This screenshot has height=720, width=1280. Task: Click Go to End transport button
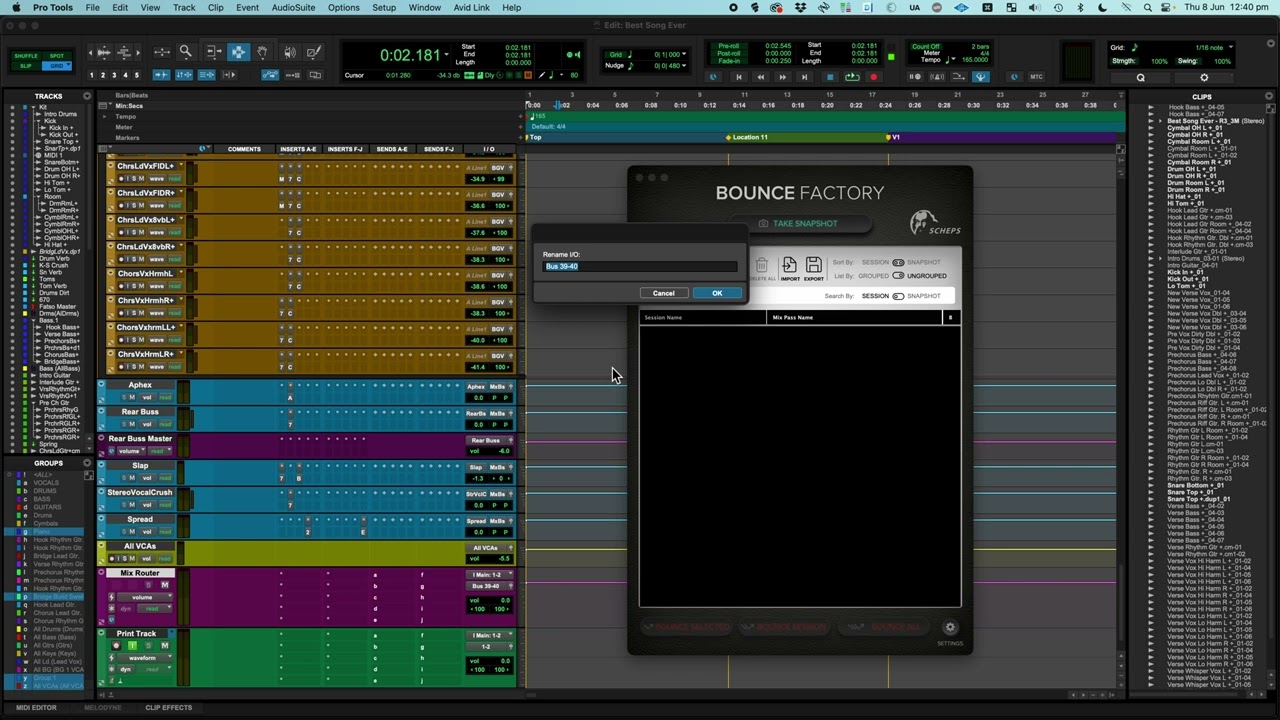(x=804, y=77)
